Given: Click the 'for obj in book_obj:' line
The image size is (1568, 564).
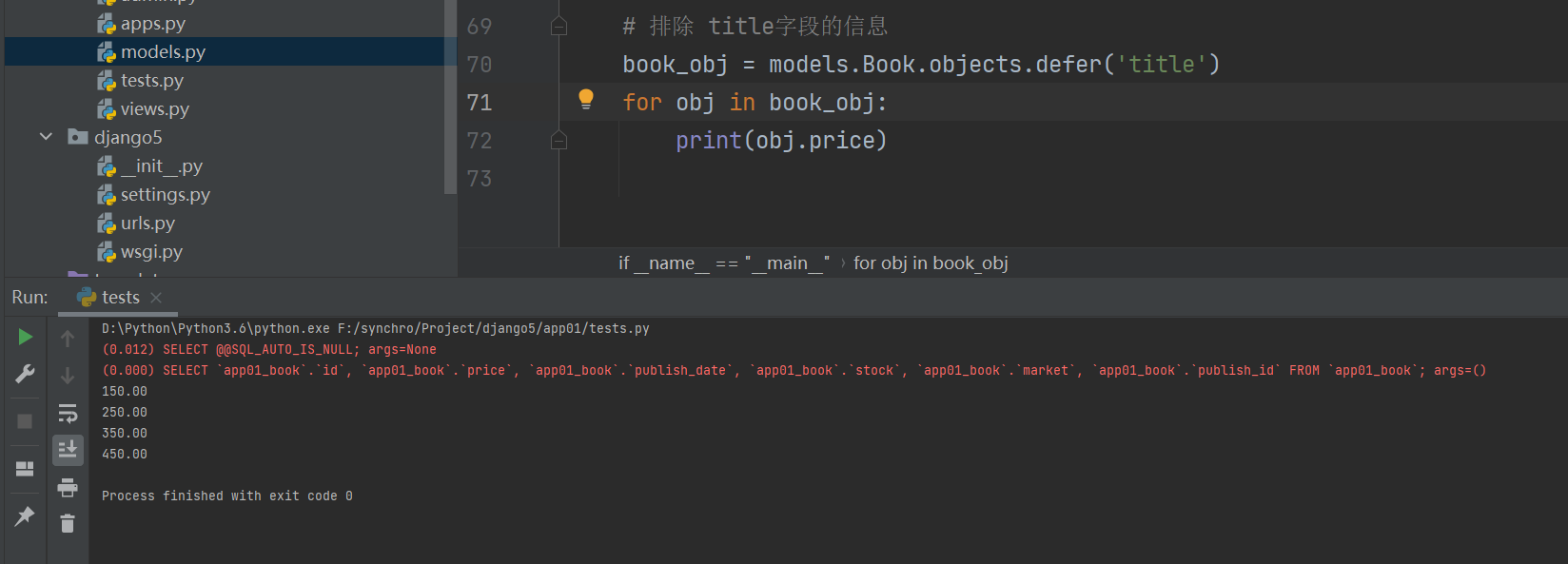Looking at the screenshot, I should click(x=755, y=103).
